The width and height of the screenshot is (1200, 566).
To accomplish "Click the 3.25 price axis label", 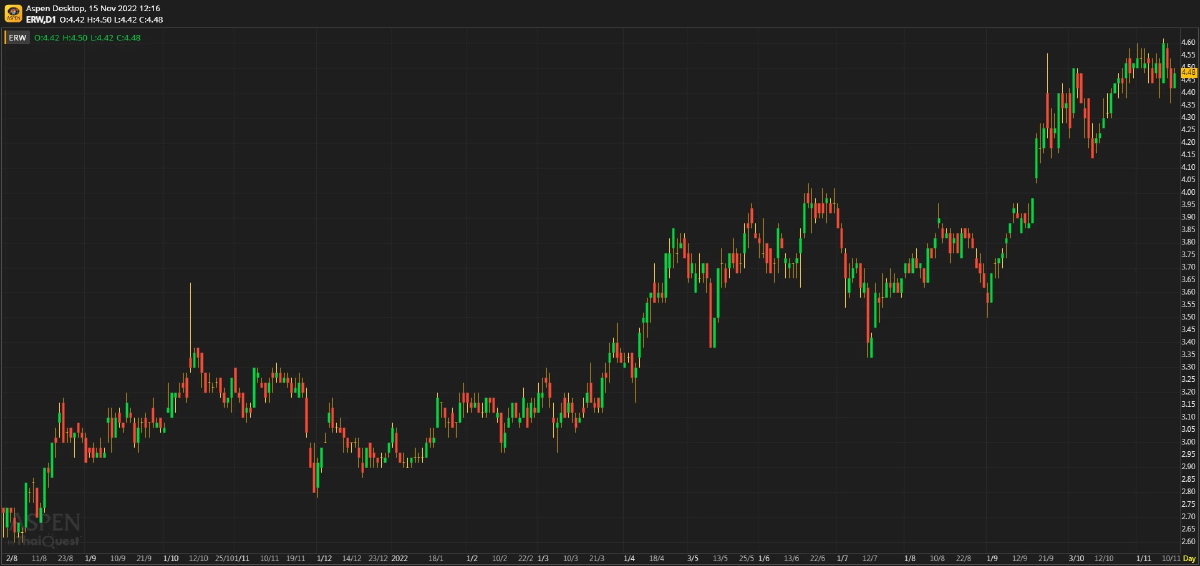I will click(x=1188, y=379).
